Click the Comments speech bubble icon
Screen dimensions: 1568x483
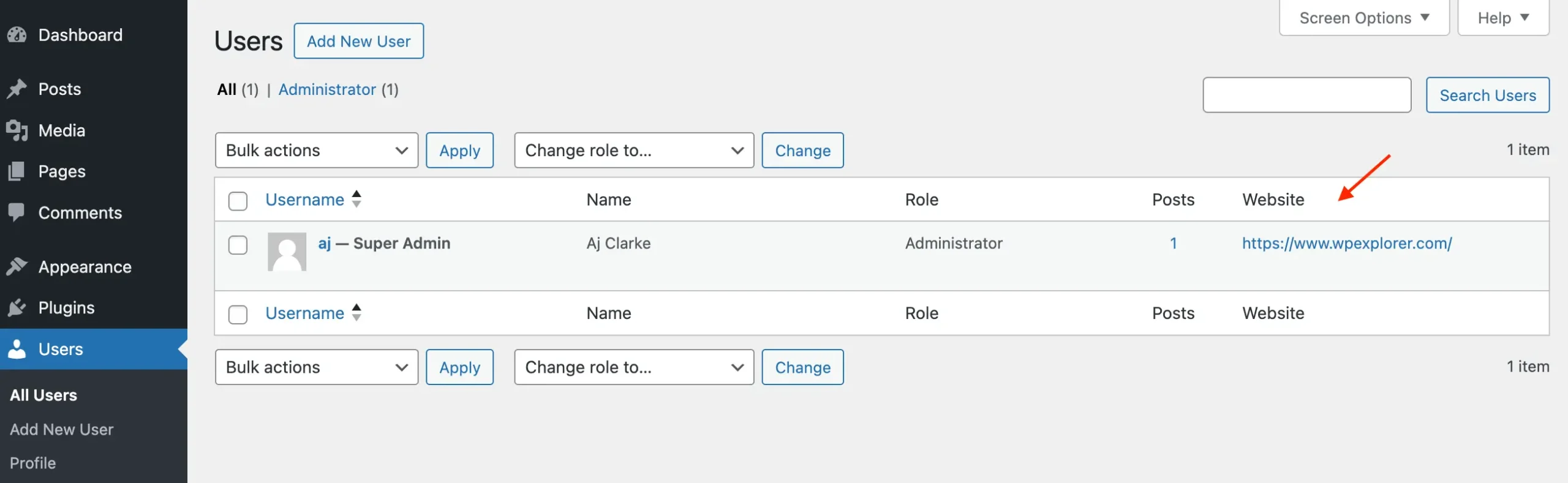pos(17,212)
